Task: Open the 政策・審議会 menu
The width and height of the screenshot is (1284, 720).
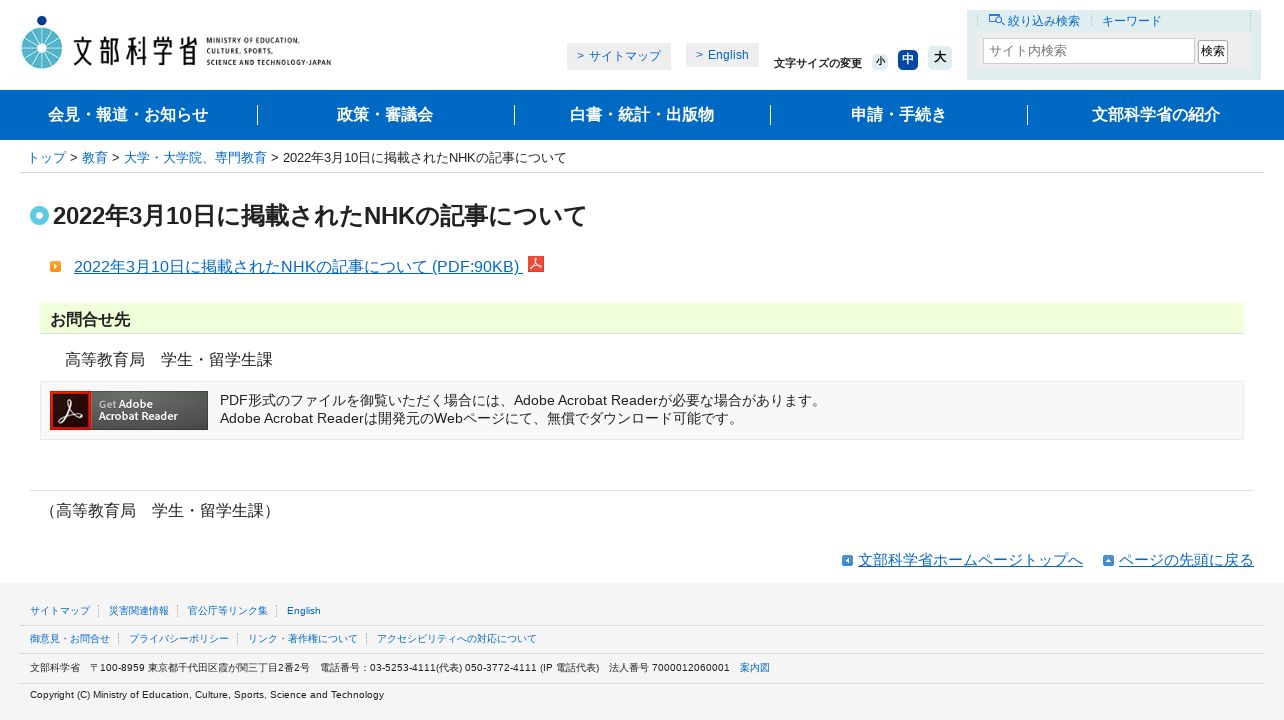Action: point(385,115)
